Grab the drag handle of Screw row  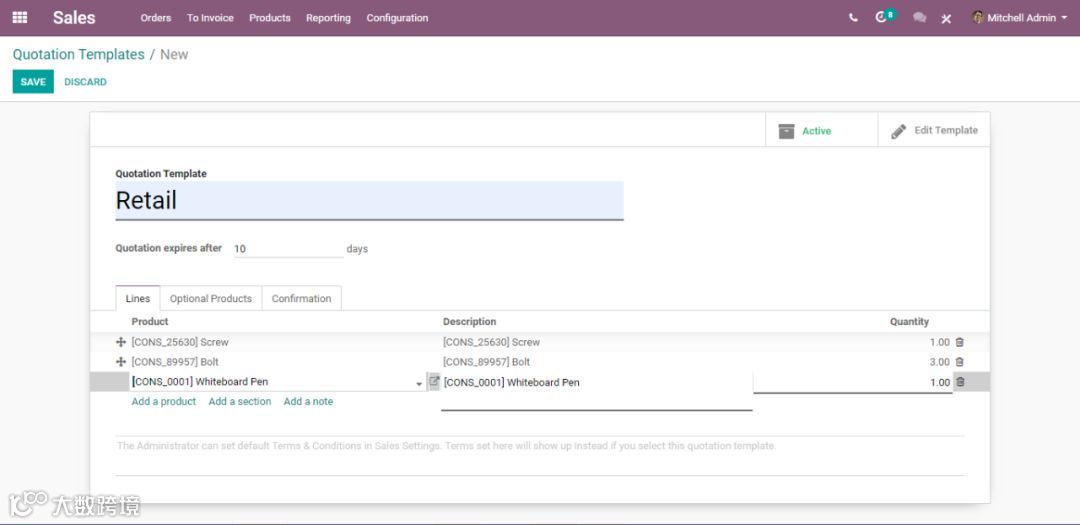pos(121,342)
